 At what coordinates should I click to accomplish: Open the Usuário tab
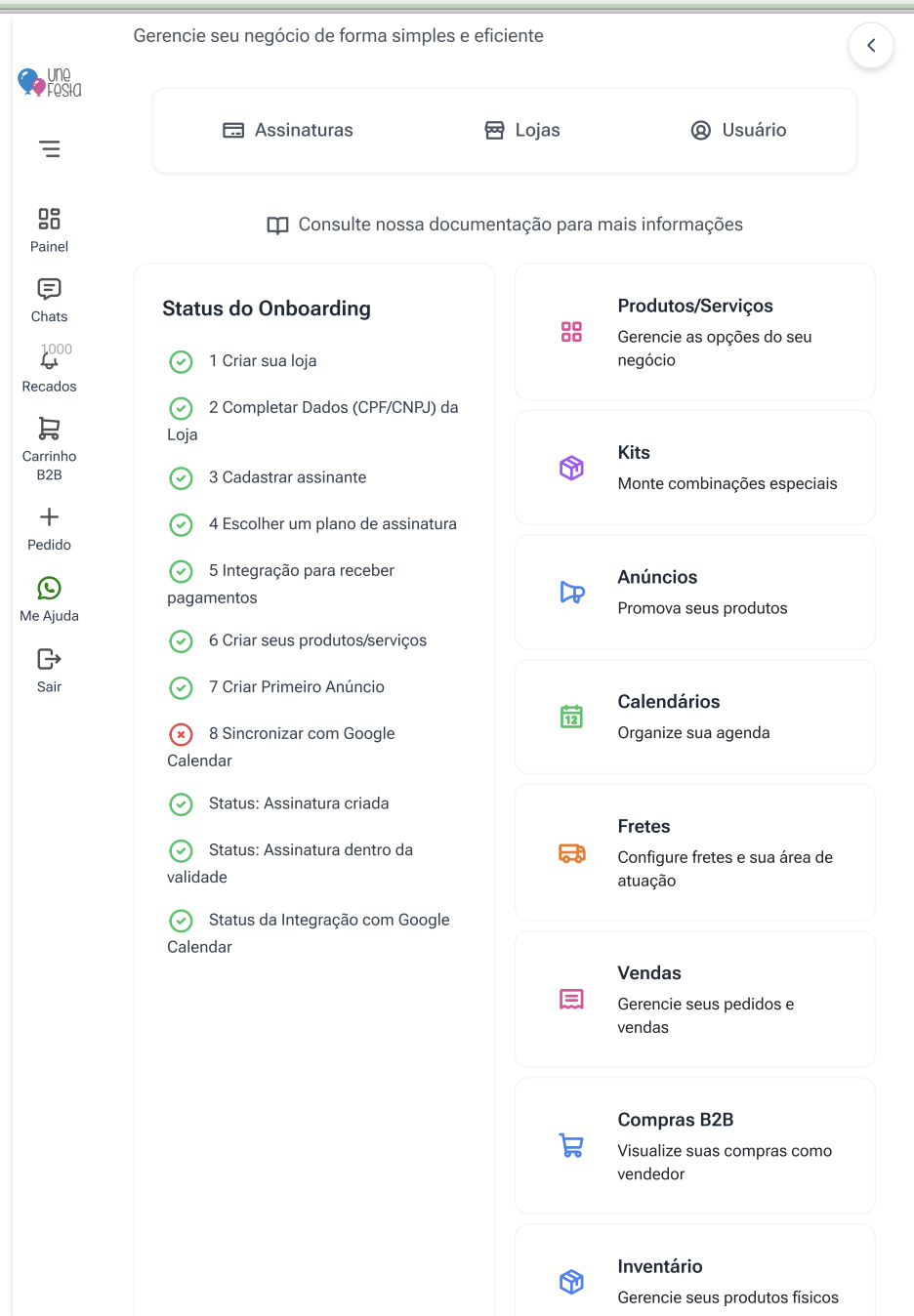738,131
